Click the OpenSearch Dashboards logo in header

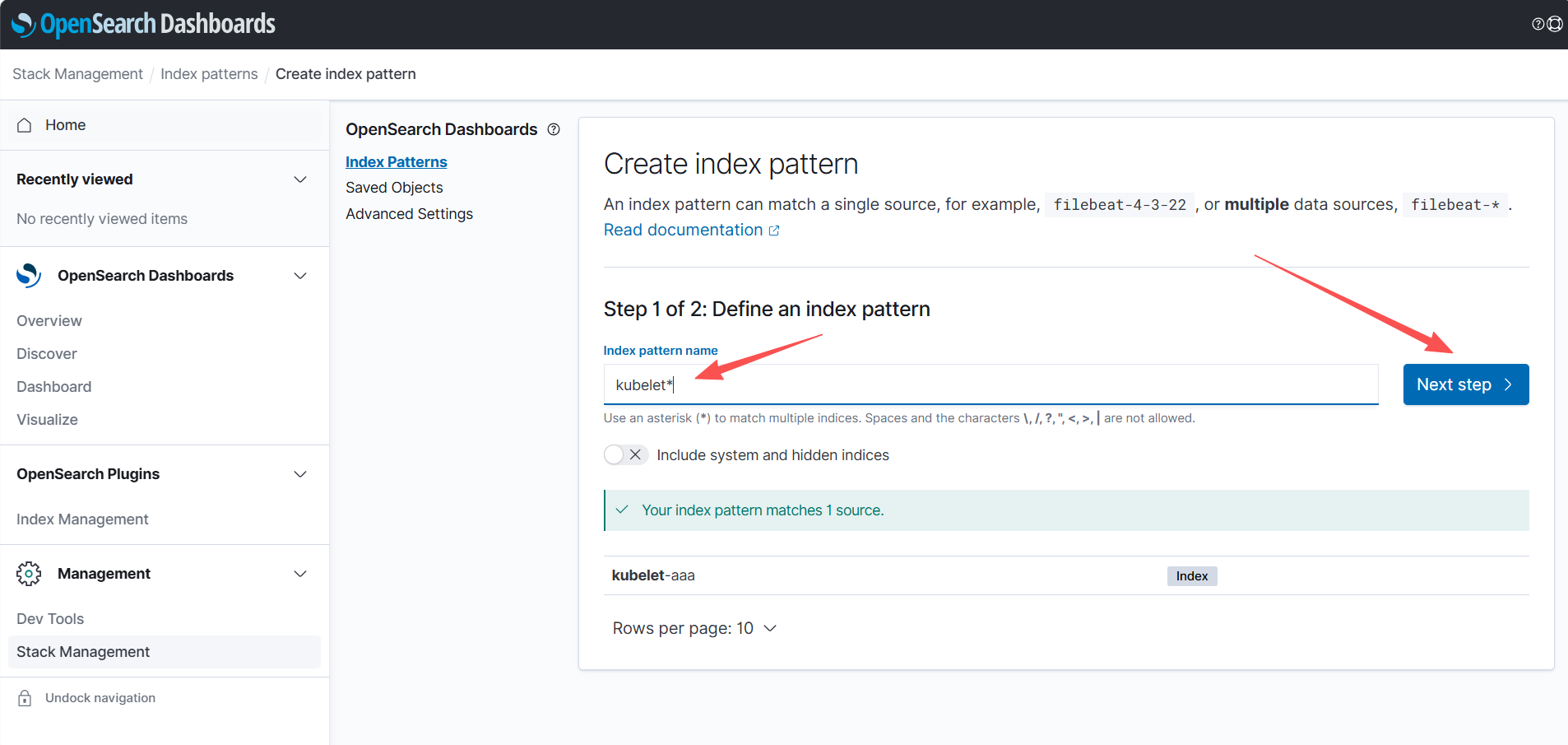coord(144,24)
